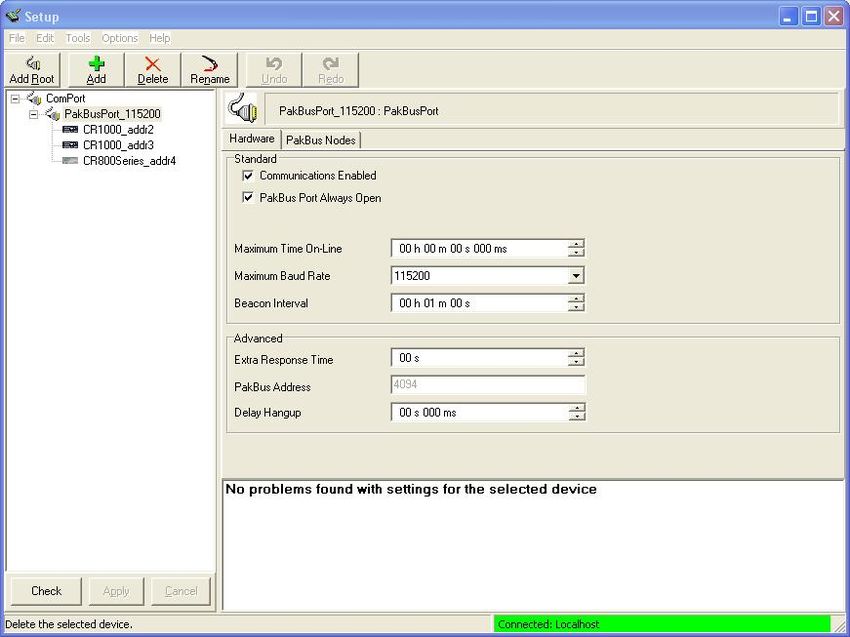Select CR800Series_addr4 in the device tree
850x637 pixels.
pyautogui.click(x=130, y=160)
